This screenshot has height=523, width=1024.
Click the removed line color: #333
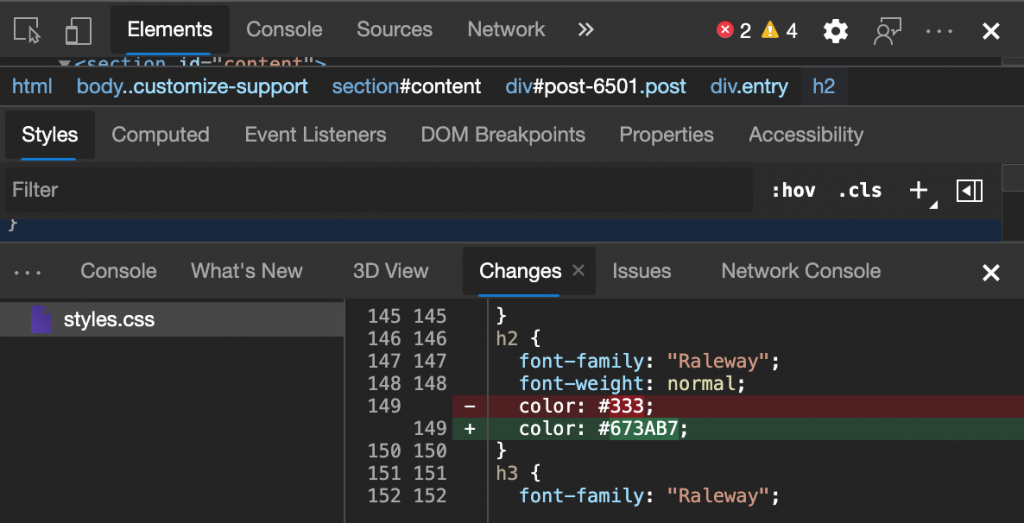click(738, 406)
